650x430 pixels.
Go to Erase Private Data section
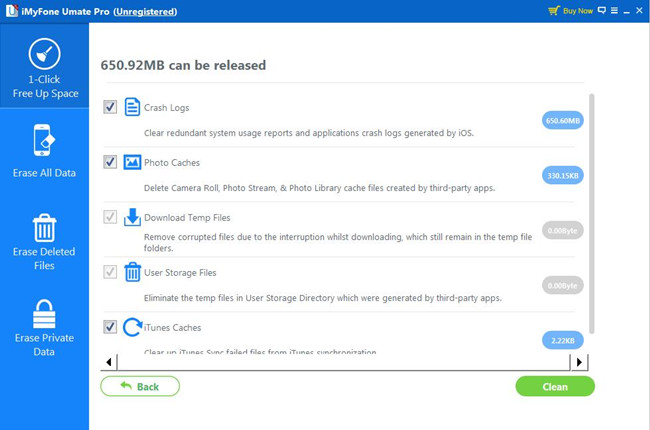click(x=44, y=328)
